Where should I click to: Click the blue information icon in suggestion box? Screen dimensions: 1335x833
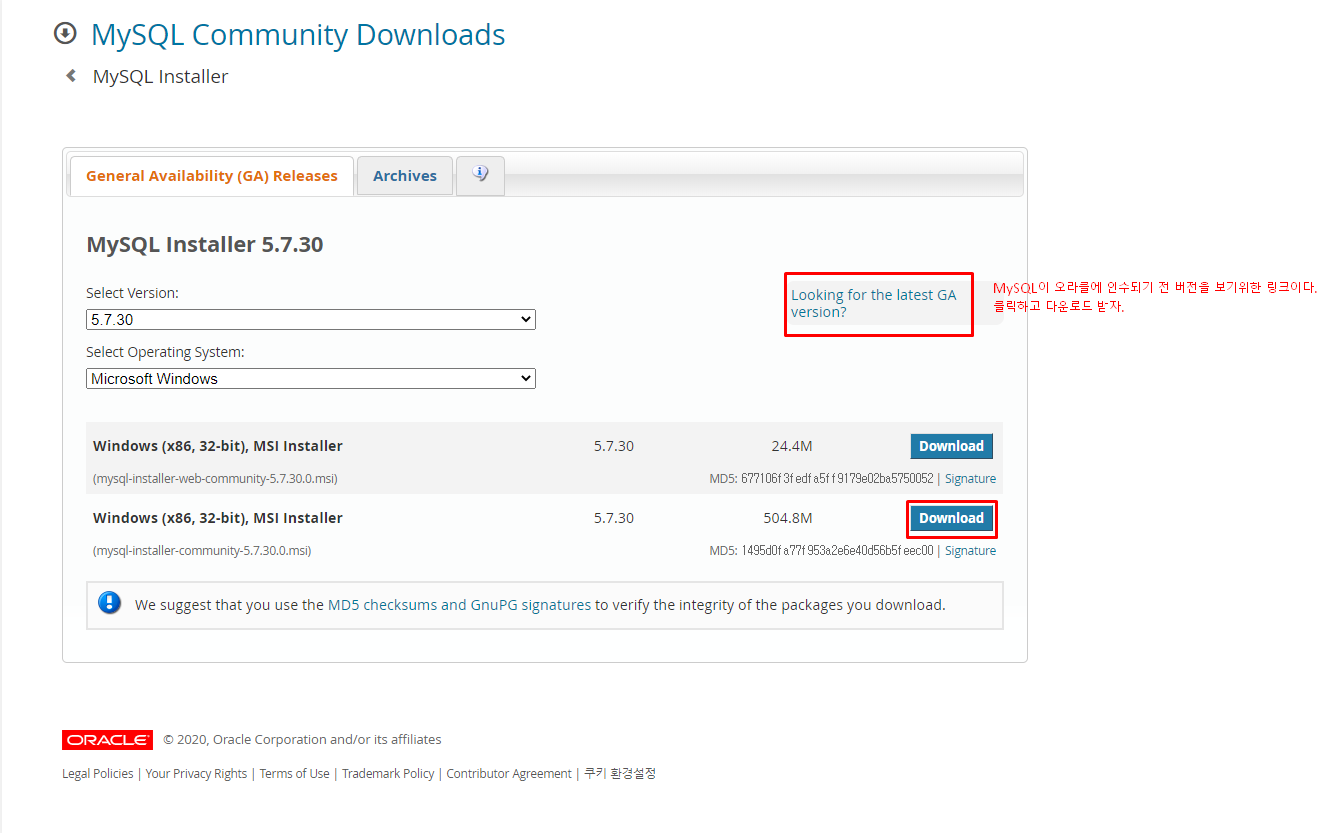click(x=110, y=603)
